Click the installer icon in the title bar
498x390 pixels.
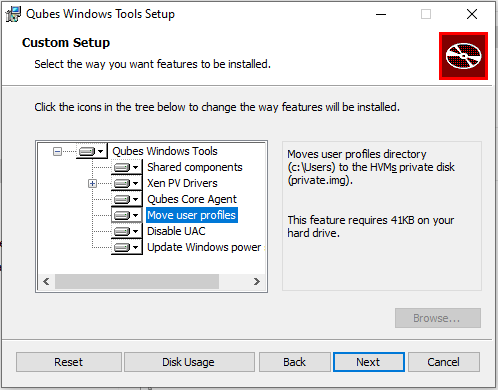(x=13, y=14)
